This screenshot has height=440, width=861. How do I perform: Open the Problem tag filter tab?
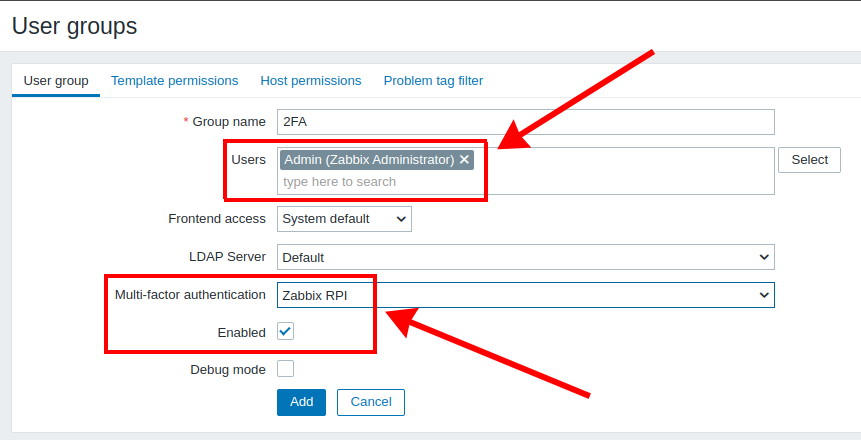pos(433,81)
